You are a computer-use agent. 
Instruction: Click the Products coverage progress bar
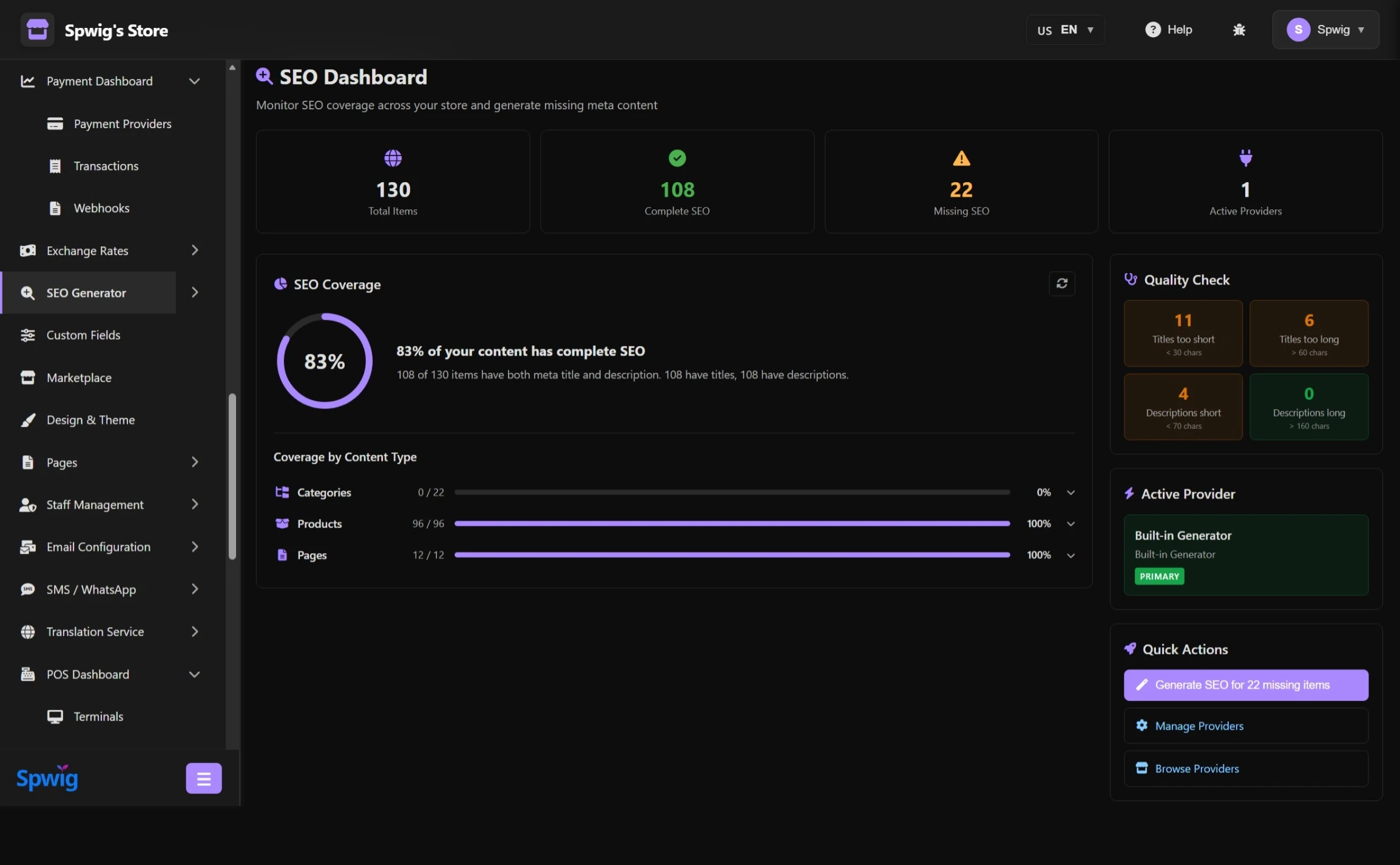tap(732, 524)
